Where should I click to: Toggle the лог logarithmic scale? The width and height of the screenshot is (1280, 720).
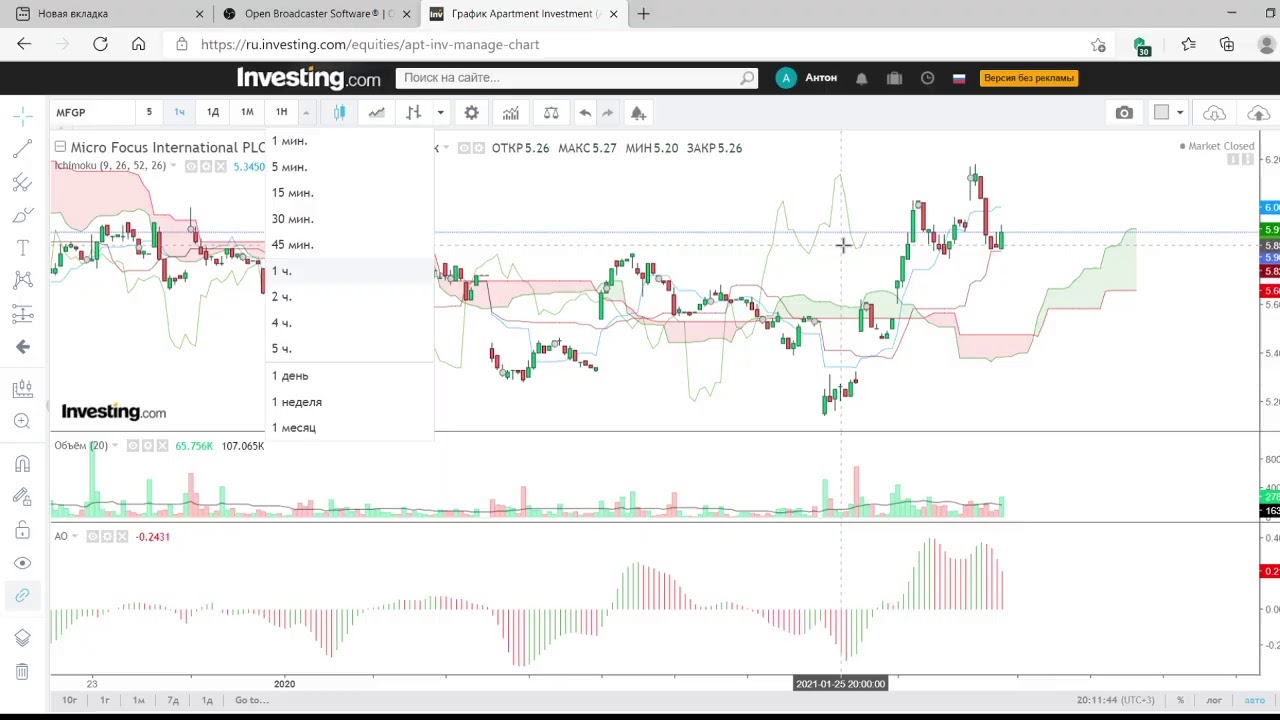click(x=1214, y=700)
